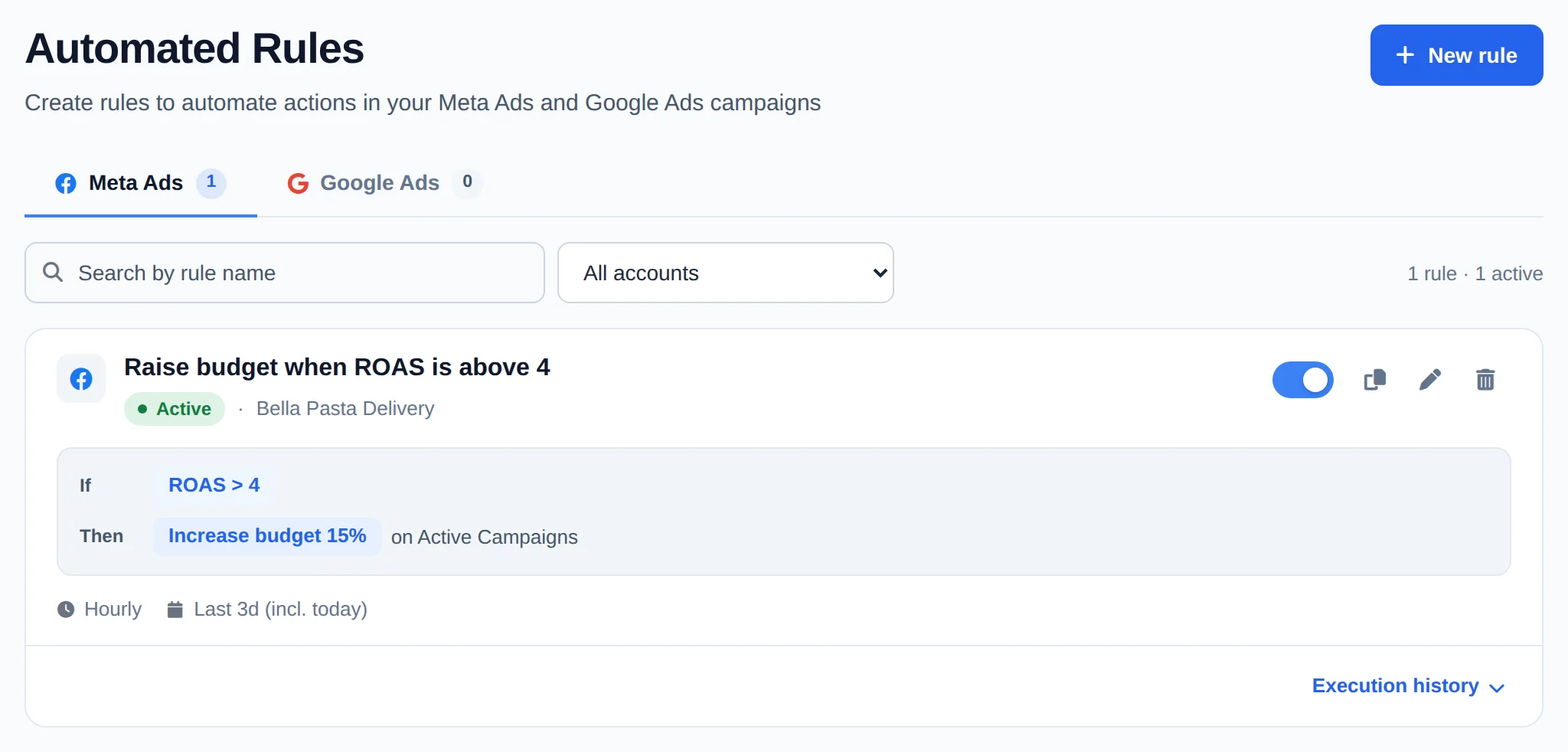
Task: Click the Meta Ads count badge 1
Action: point(211,183)
